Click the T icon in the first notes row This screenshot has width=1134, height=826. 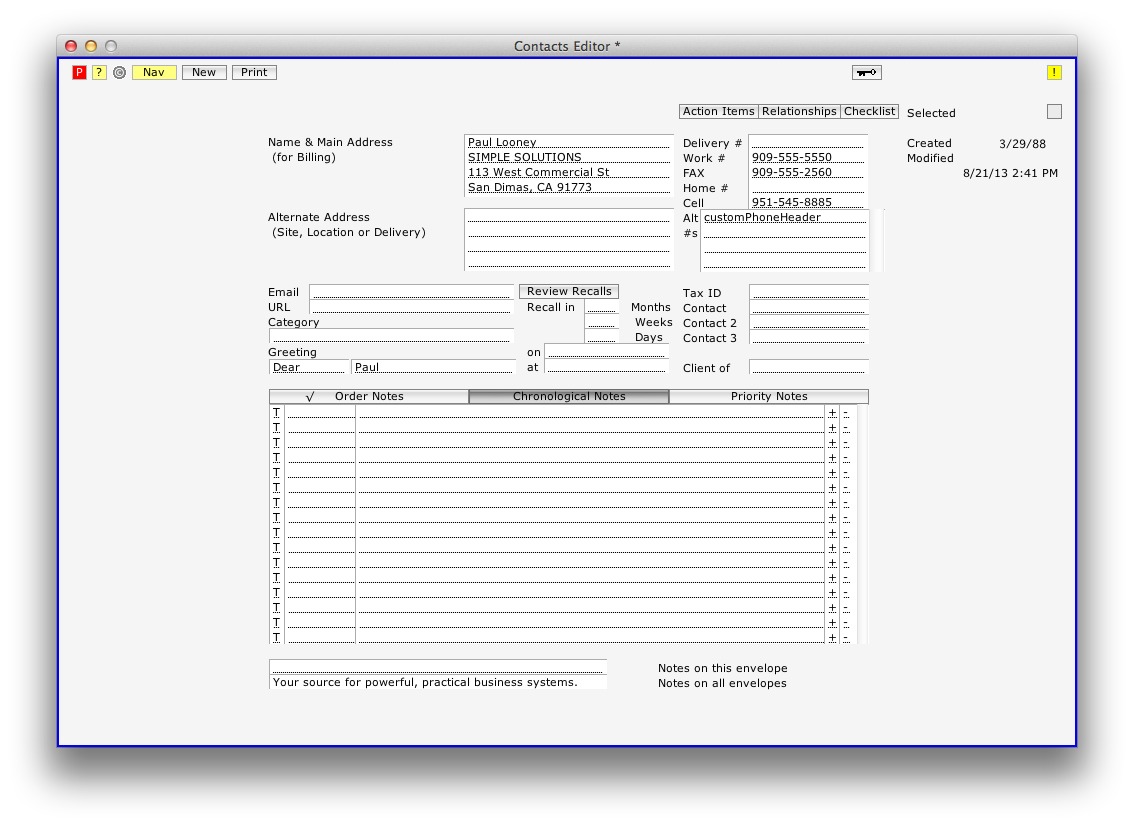click(x=276, y=413)
